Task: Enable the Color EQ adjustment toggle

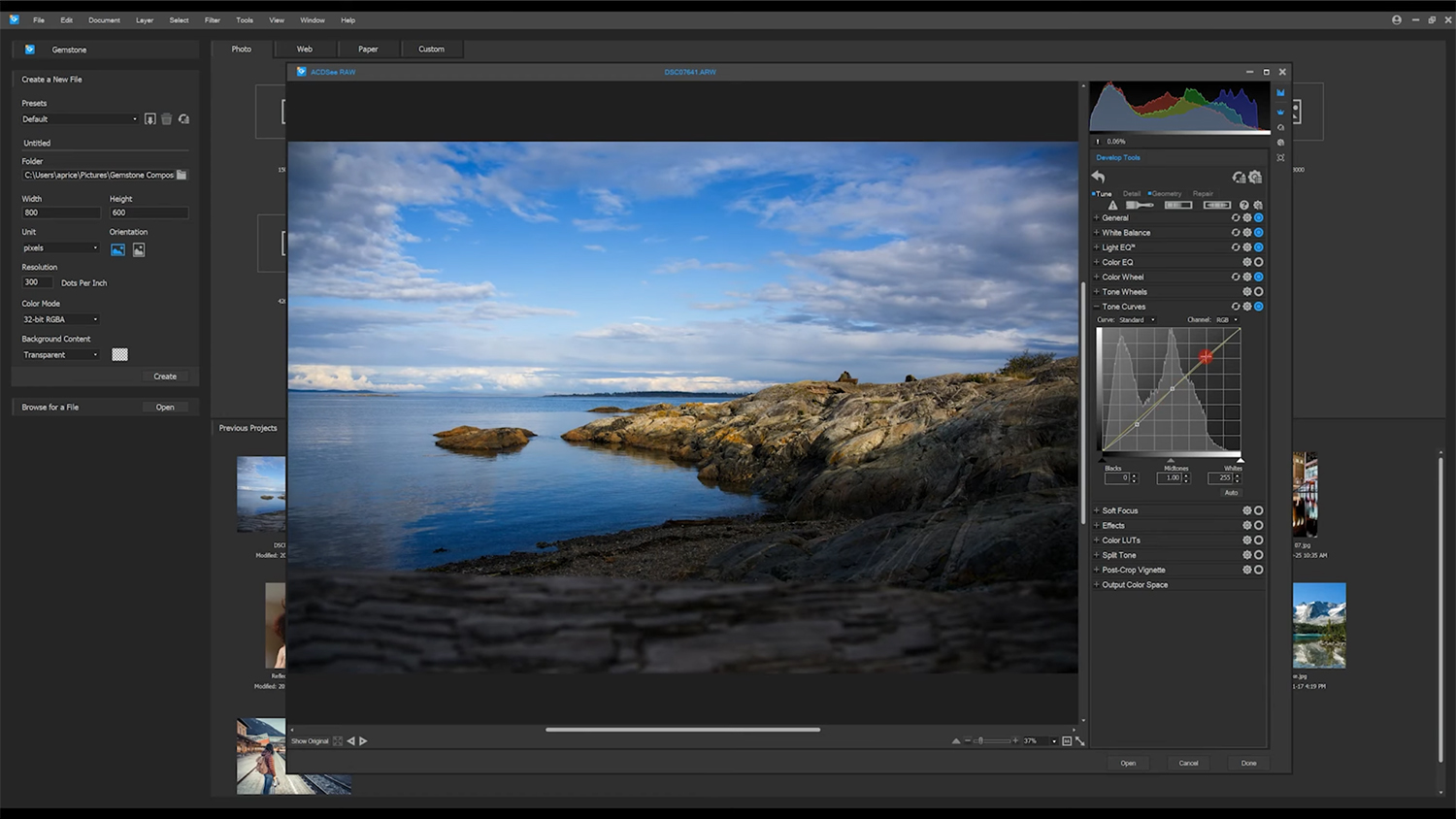Action: coord(1259,262)
